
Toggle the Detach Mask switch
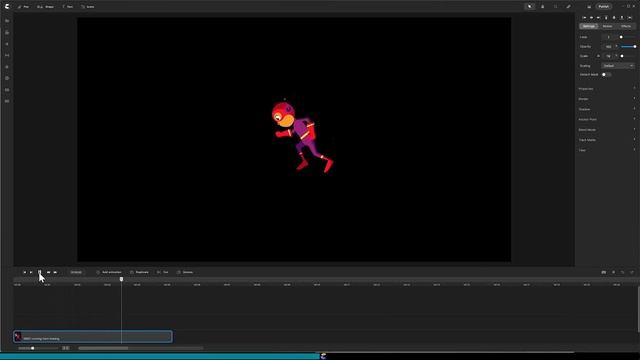(606, 75)
